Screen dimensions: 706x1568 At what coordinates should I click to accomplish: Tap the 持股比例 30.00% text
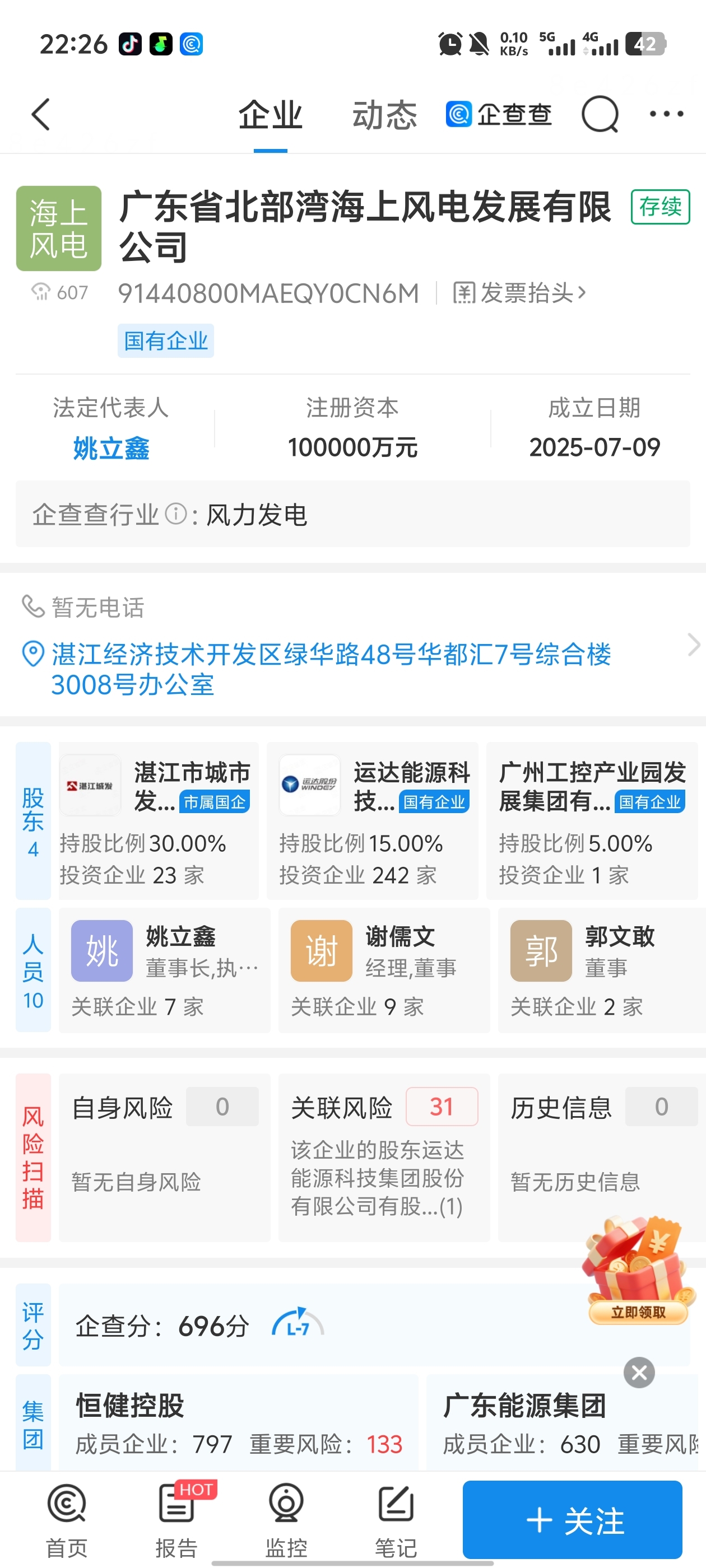click(x=142, y=843)
